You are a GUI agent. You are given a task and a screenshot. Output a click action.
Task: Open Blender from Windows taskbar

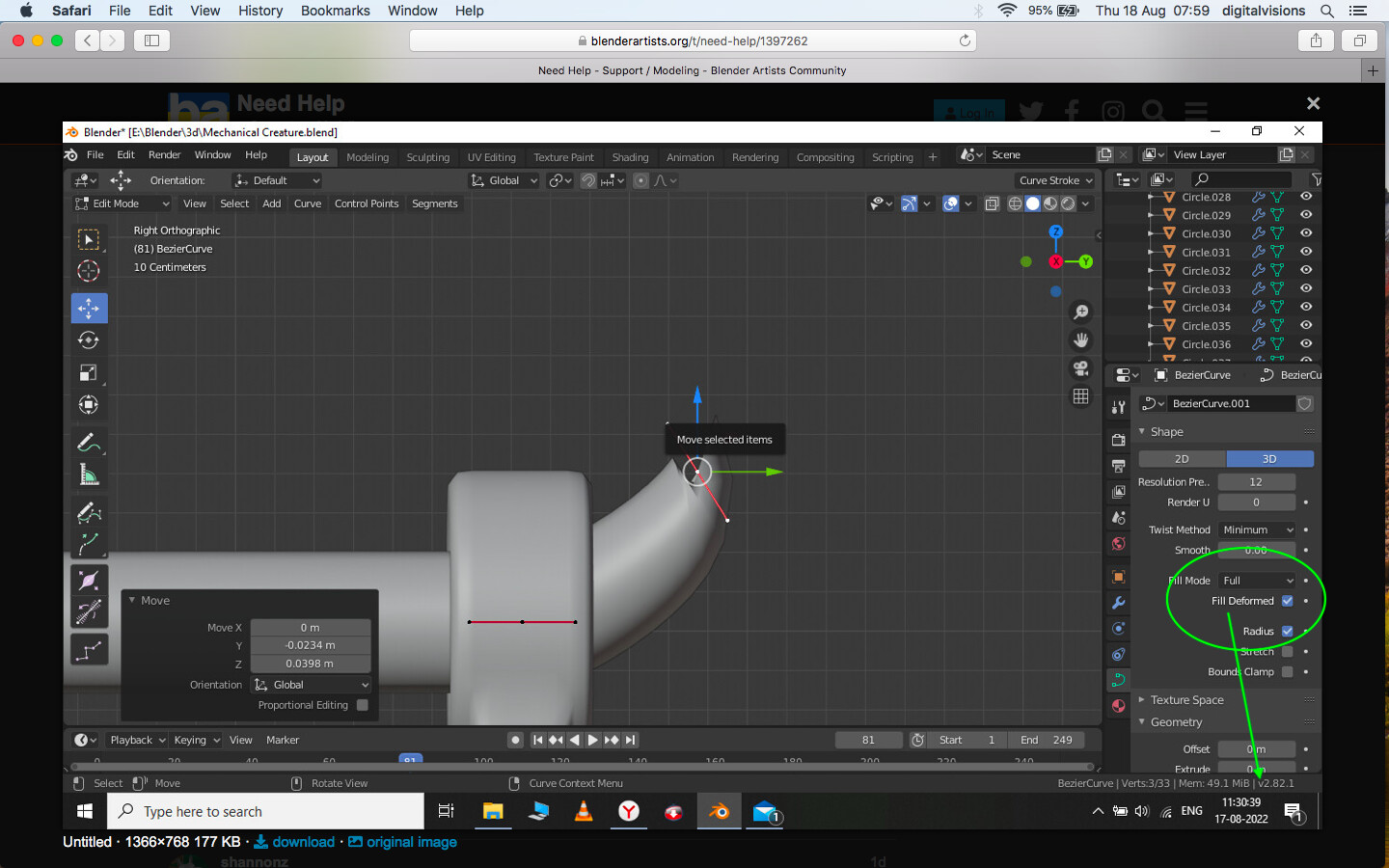[x=720, y=812]
